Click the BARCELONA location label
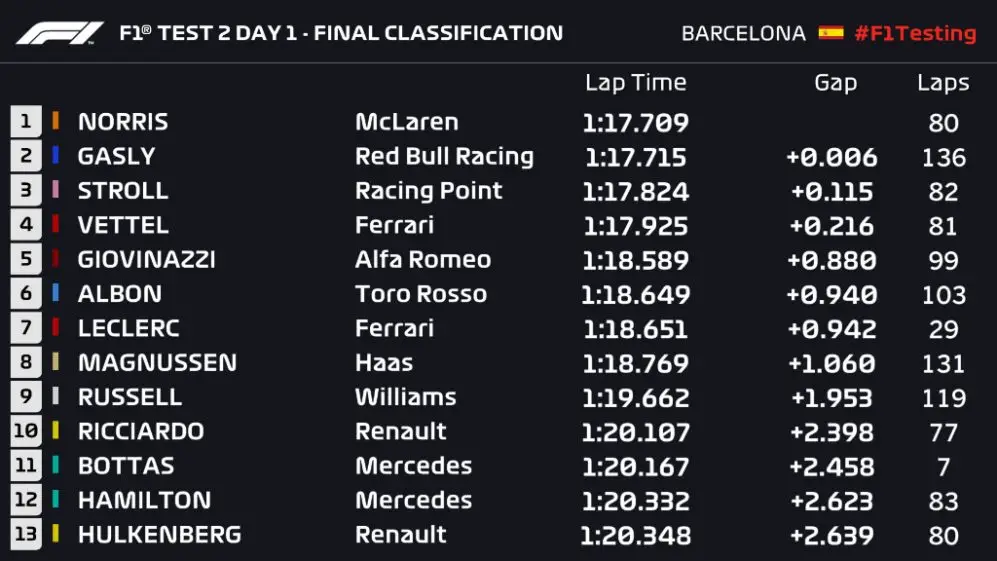Viewport: 997px width, 561px height. click(743, 33)
